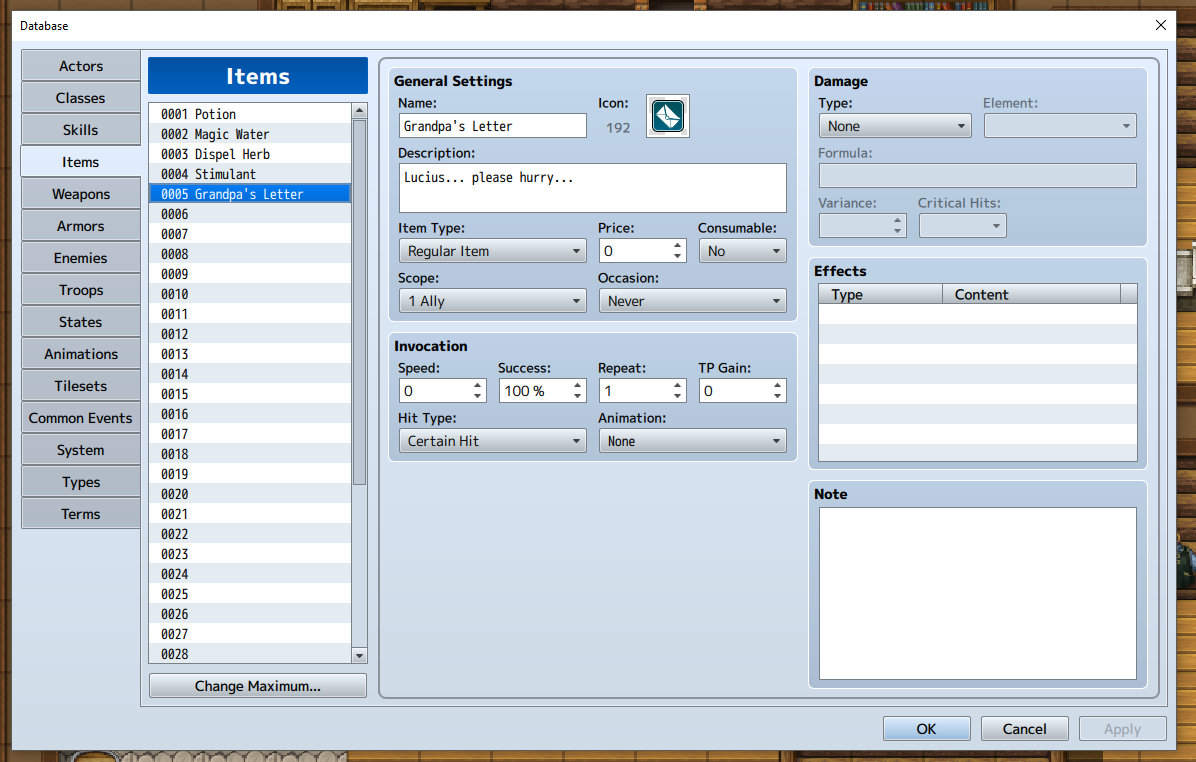The image size is (1196, 762).
Task: Expand the Hit Type dropdown
Action: (x=492, y=441)
